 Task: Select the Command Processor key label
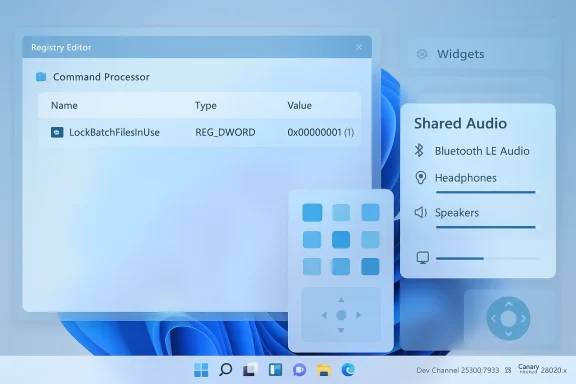tap(101, 77)
